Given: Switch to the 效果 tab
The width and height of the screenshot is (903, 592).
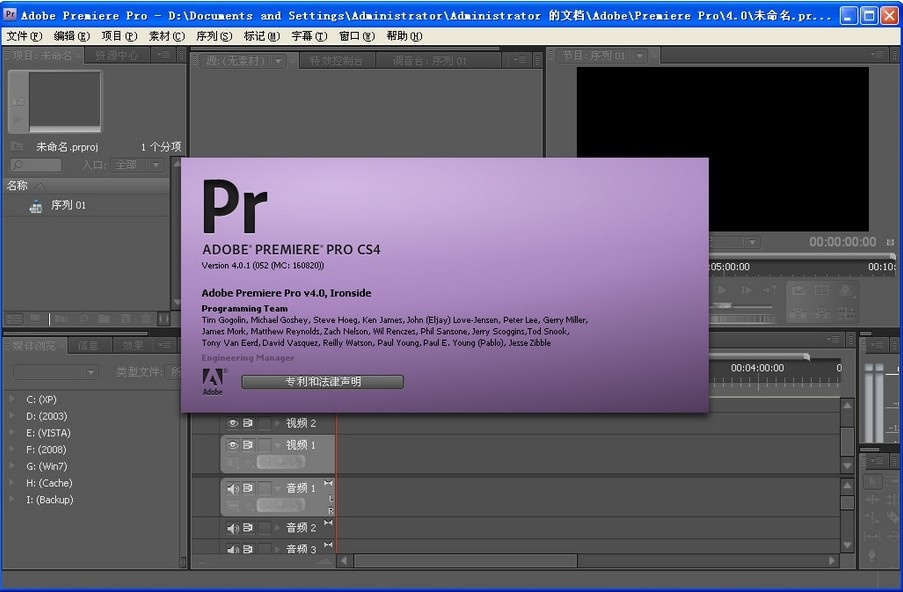Looking at the screenshot, I should coord(132,346).
